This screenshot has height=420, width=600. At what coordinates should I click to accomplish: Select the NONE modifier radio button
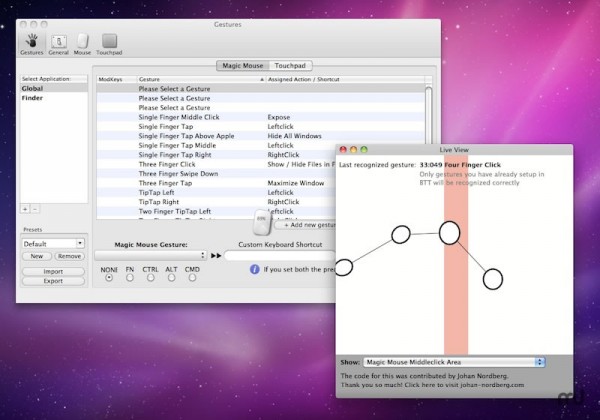click(x=109, y=278)
